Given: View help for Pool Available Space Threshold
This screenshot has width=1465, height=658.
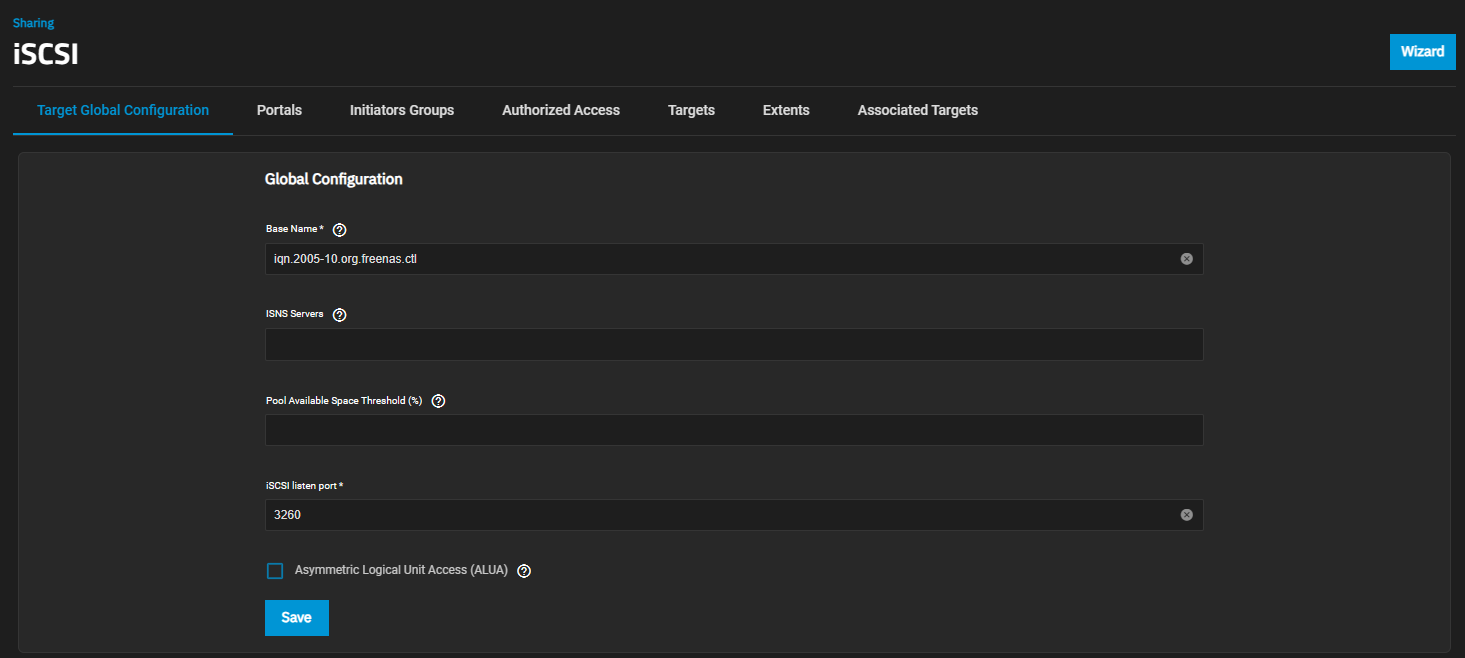Looking at the screenshot, I should pos(438,400).
